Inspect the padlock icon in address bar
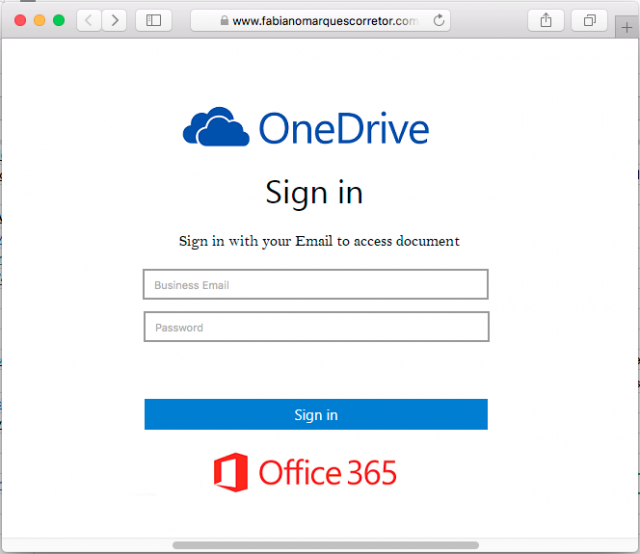Viewport: 640px width, 554px height. click(224, 20)
